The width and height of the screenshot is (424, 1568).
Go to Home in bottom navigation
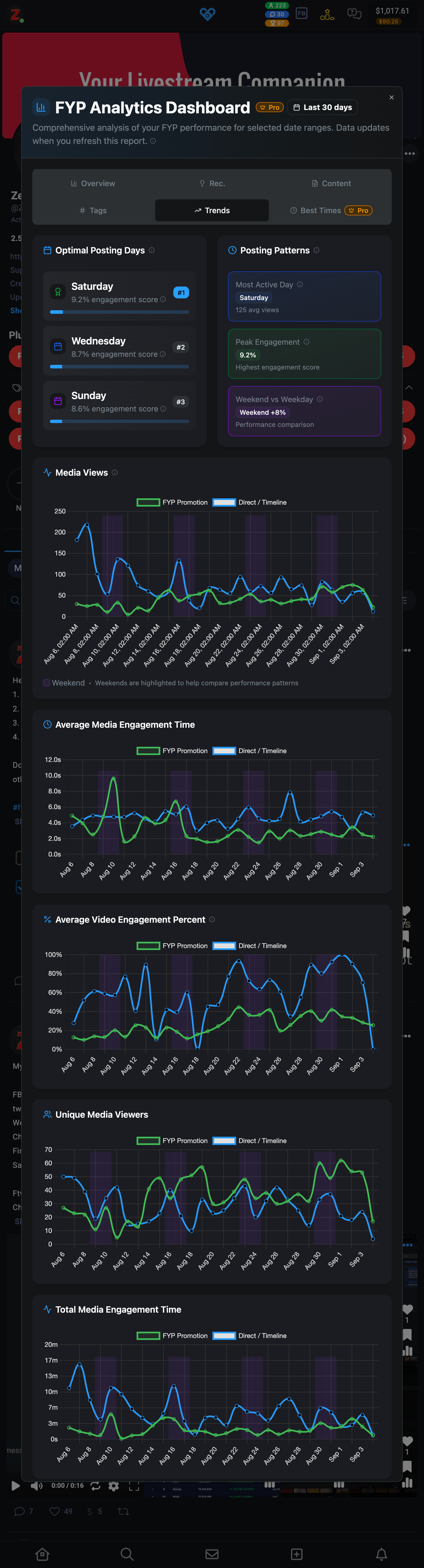click(42, 1553)
